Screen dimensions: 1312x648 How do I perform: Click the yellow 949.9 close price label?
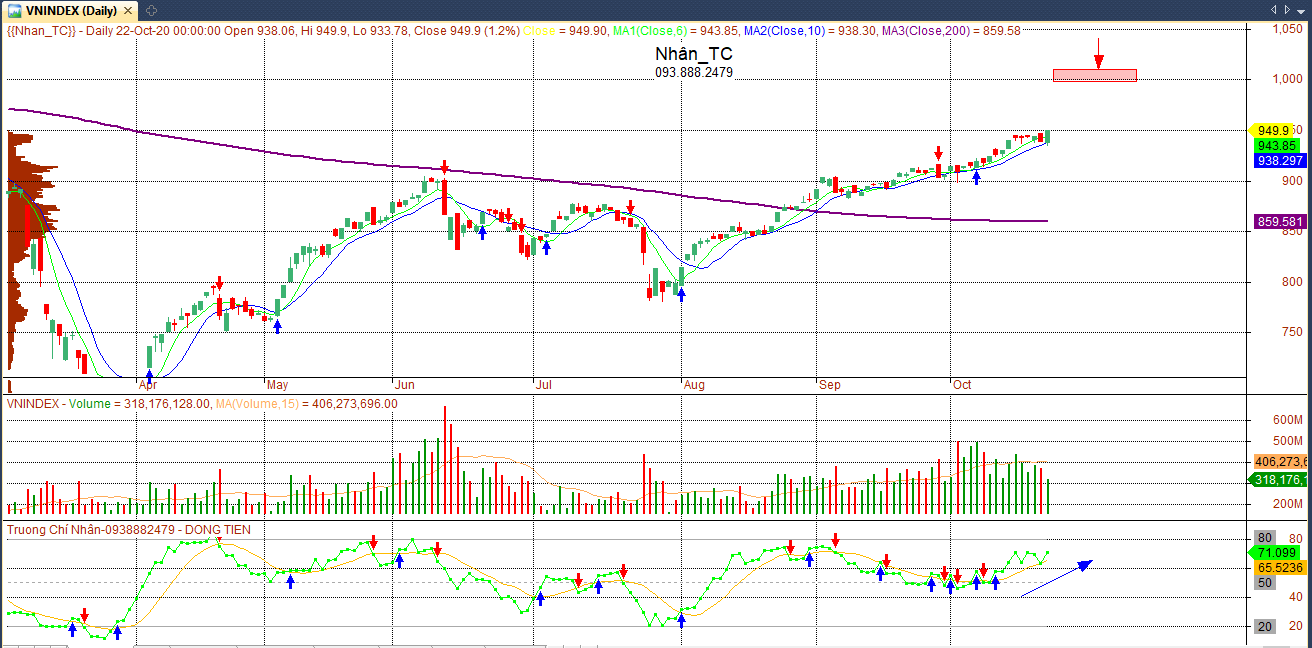tap(1272, 130)
